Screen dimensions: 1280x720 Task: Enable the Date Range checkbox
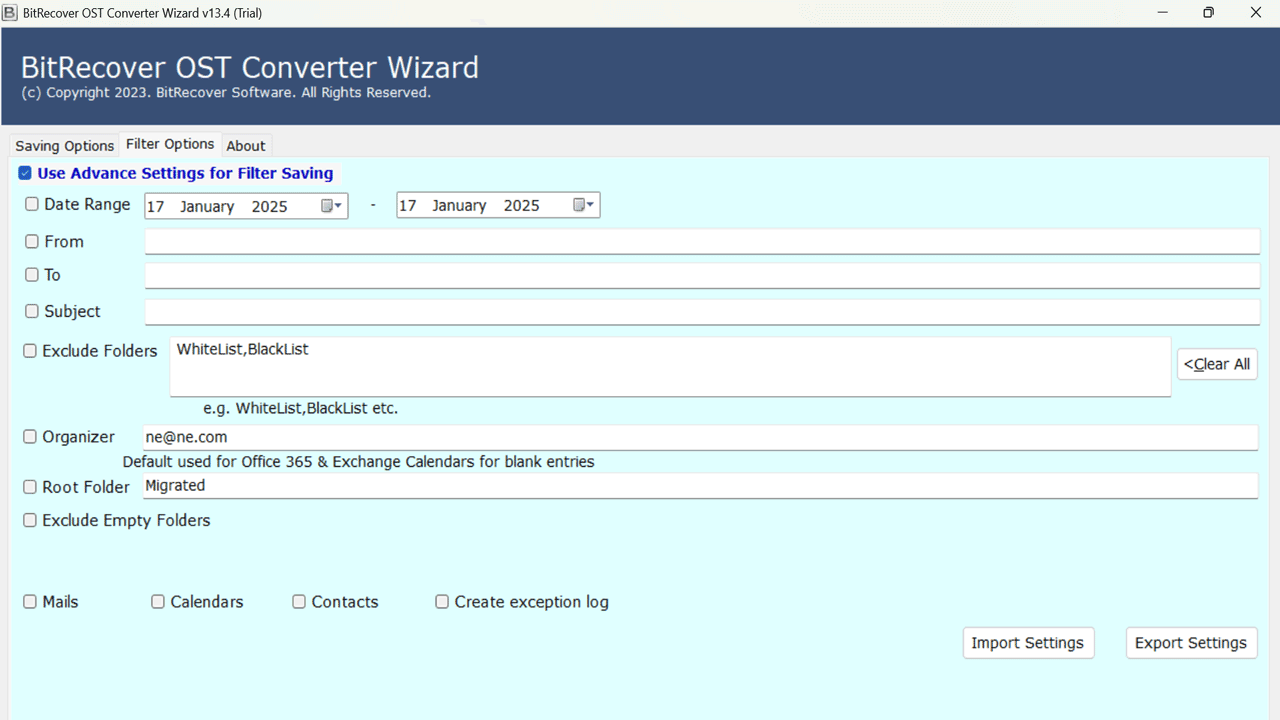[32, 204]
